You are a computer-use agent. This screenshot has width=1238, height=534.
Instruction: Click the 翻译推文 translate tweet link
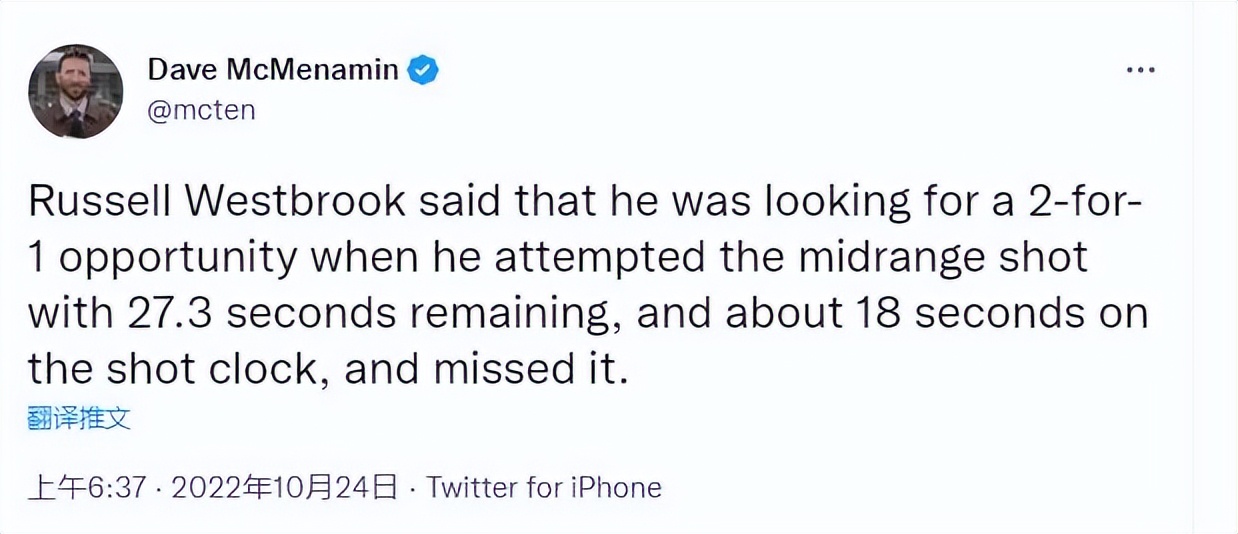coord(79,417)
